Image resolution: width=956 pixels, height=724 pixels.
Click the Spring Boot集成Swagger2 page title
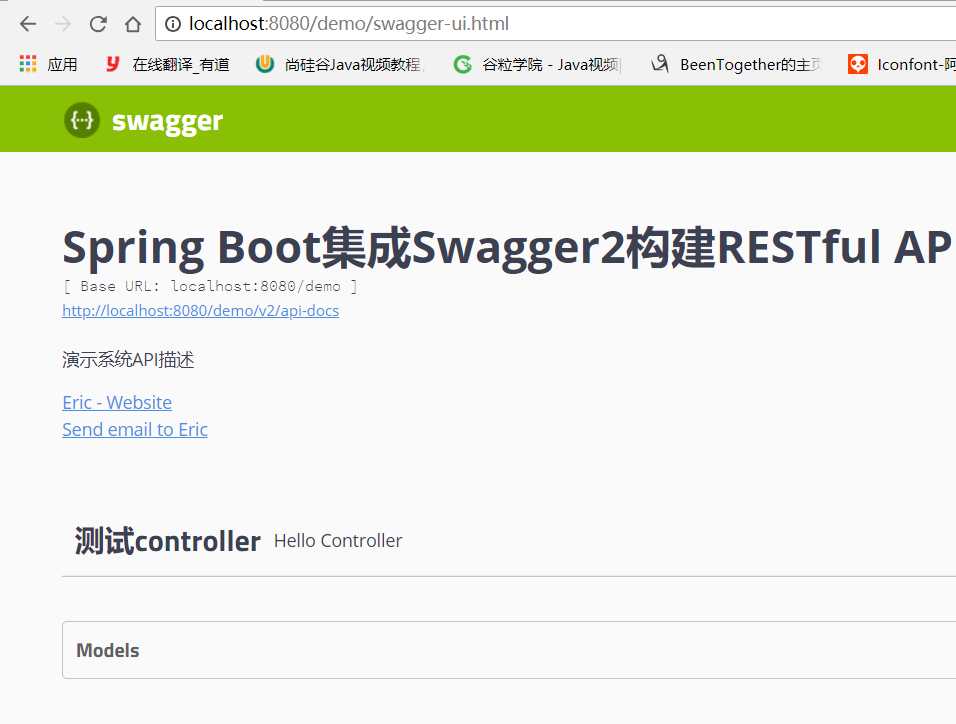tap(507, 248)
